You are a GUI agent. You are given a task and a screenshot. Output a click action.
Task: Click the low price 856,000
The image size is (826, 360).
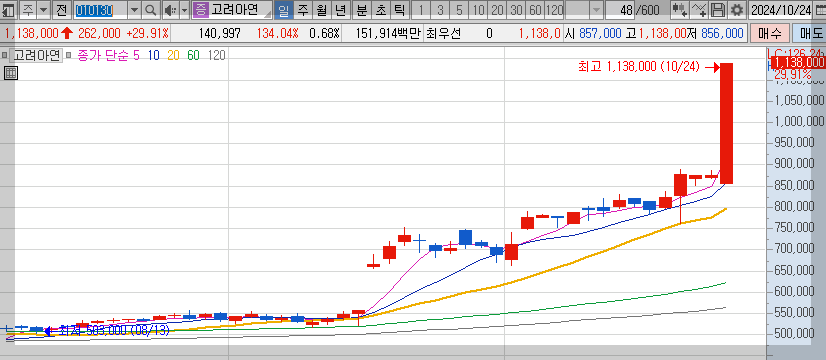tap(722, 34)
